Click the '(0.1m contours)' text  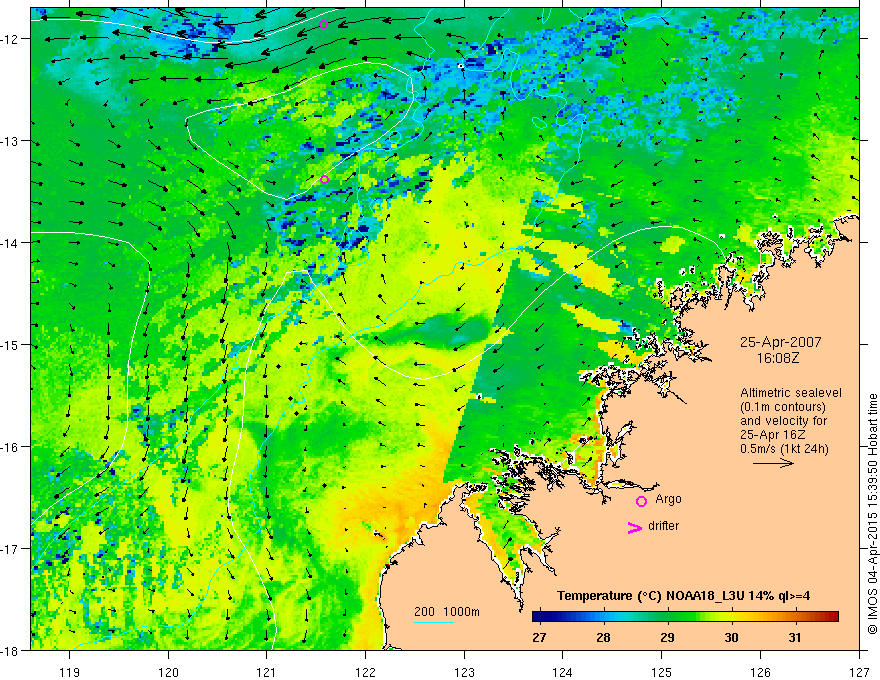[783, 407]
